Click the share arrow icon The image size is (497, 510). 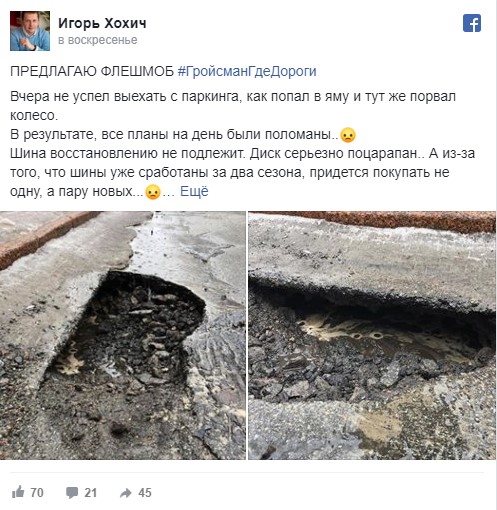126,493
